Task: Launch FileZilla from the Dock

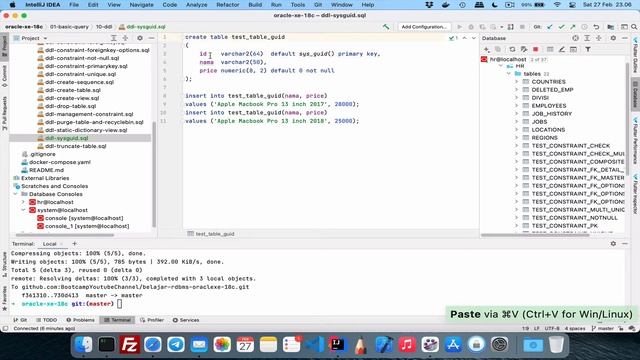Action: 129,345
